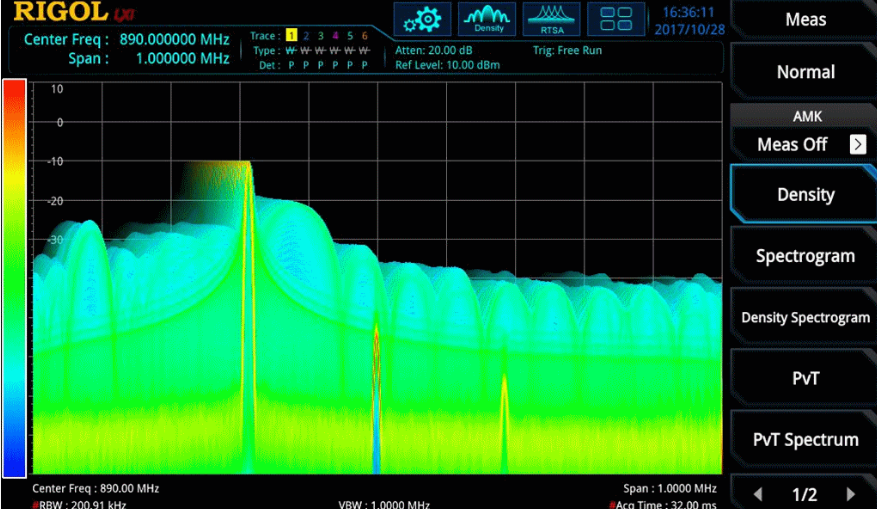Open the settings gear icon

[x=422, y=18]
